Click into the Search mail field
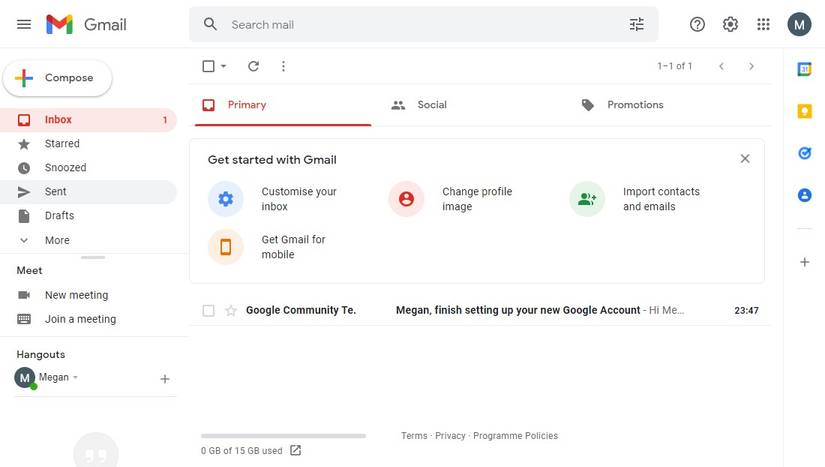This screenshot has width=825, height=467. tap(420, 24)
